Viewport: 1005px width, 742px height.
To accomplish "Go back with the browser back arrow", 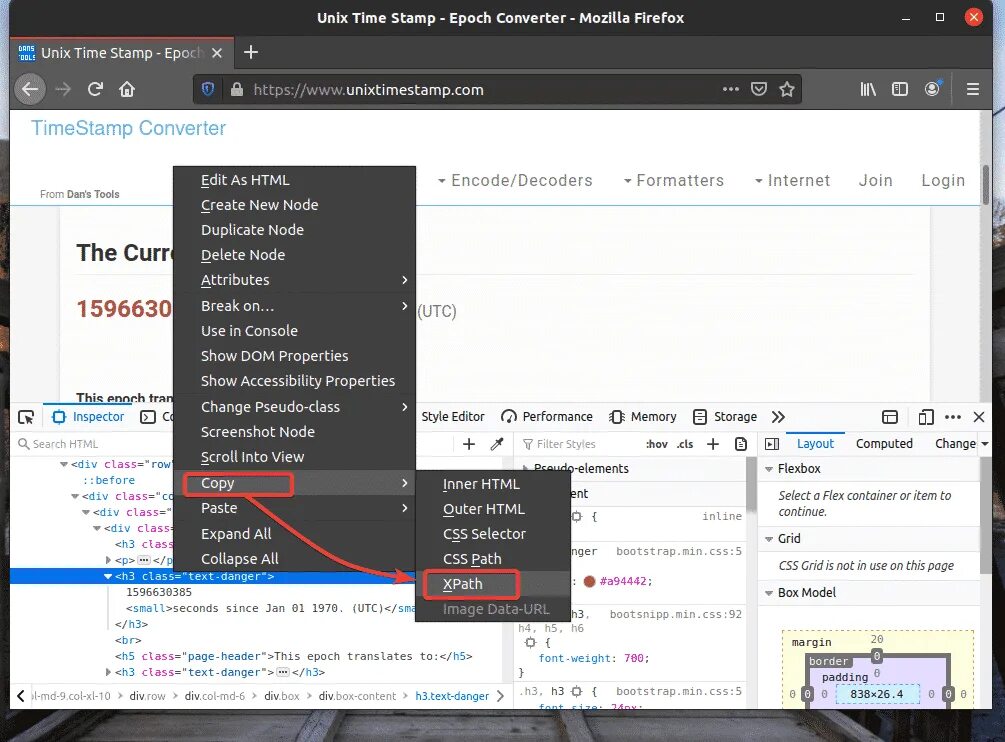I will point(29,89).
